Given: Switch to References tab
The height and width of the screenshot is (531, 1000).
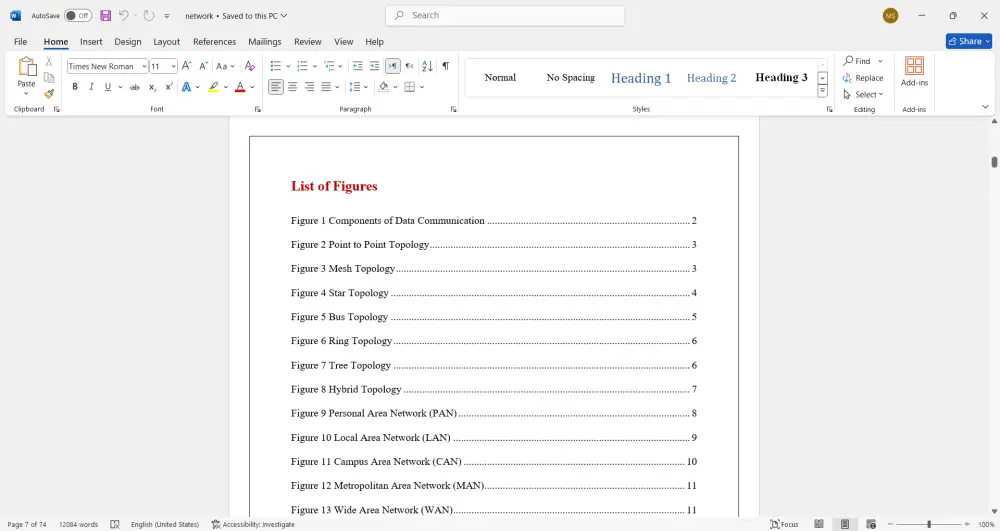Looking at the screenshot, I should 214,41.
